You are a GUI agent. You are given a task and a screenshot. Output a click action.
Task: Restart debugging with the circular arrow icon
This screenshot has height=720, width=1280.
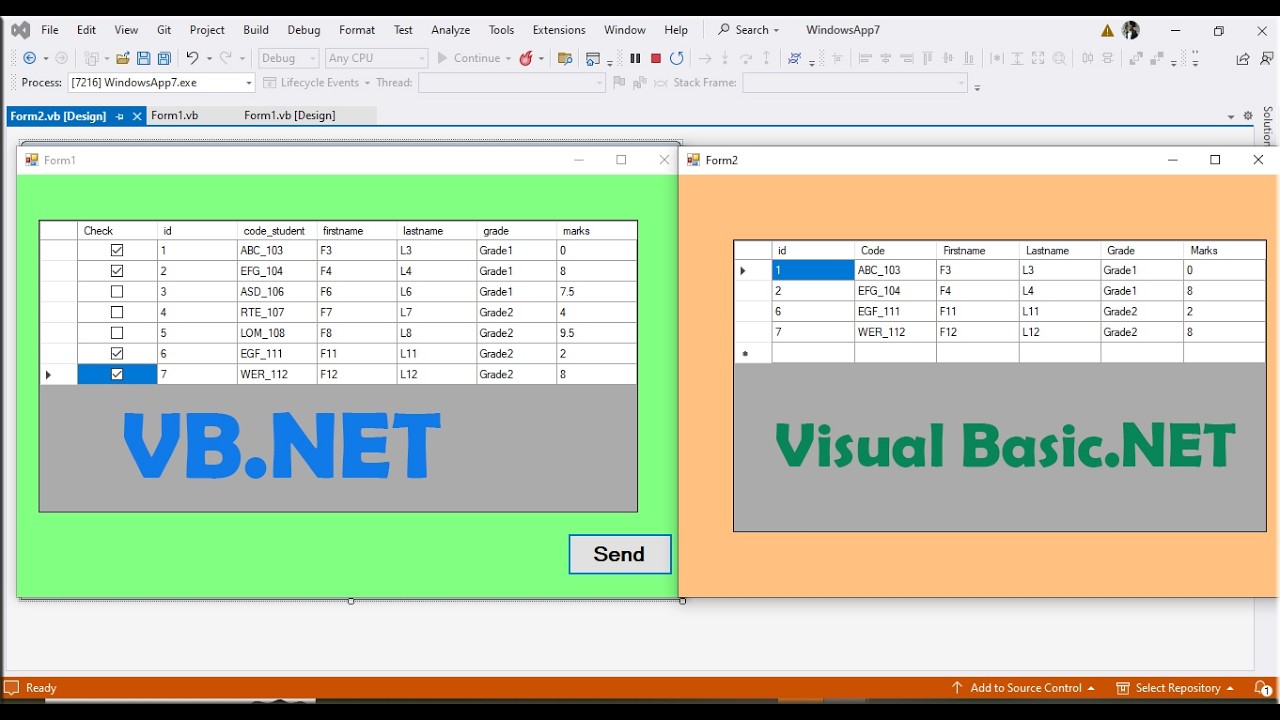click(677, 58)
